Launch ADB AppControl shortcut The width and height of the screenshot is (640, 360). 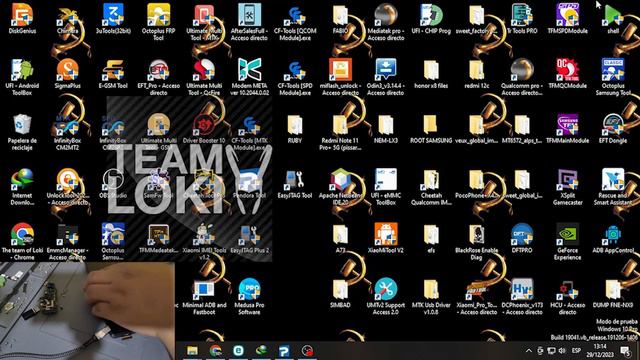tap(613, 234)
